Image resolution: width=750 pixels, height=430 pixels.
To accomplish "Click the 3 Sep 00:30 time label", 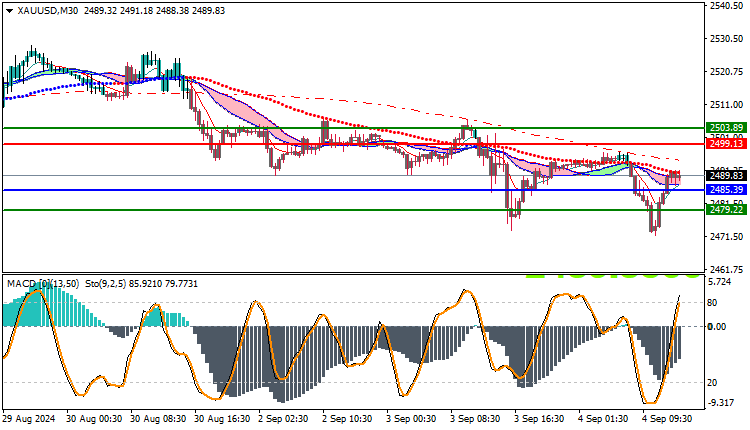I will coord(411,419).
